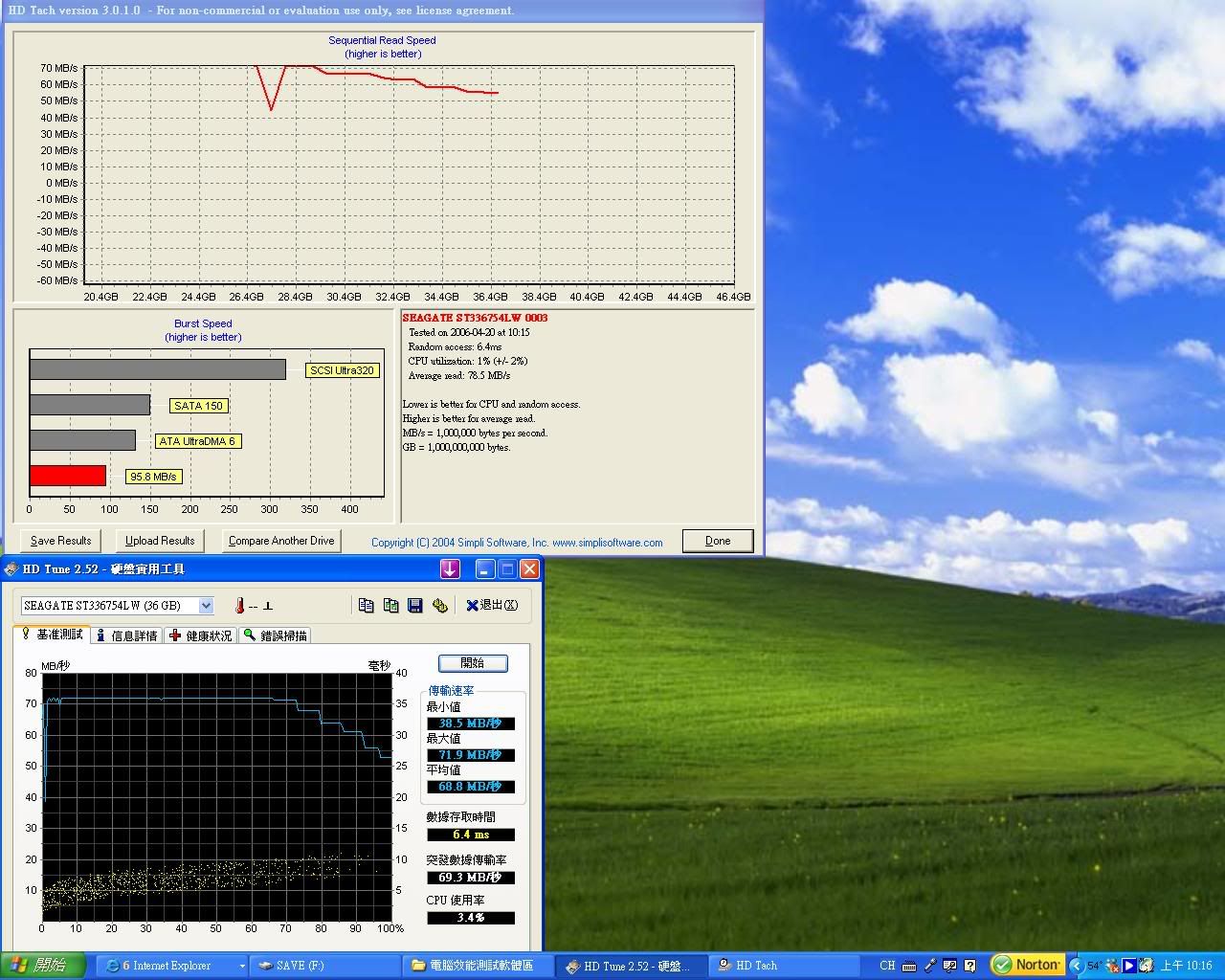Click the copy screenshot to clipboard icon

(x=390, y=605)
